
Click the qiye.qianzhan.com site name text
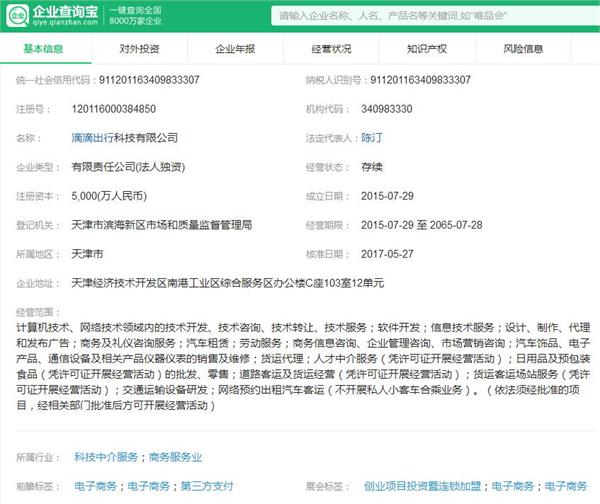(x=65, y=23)
